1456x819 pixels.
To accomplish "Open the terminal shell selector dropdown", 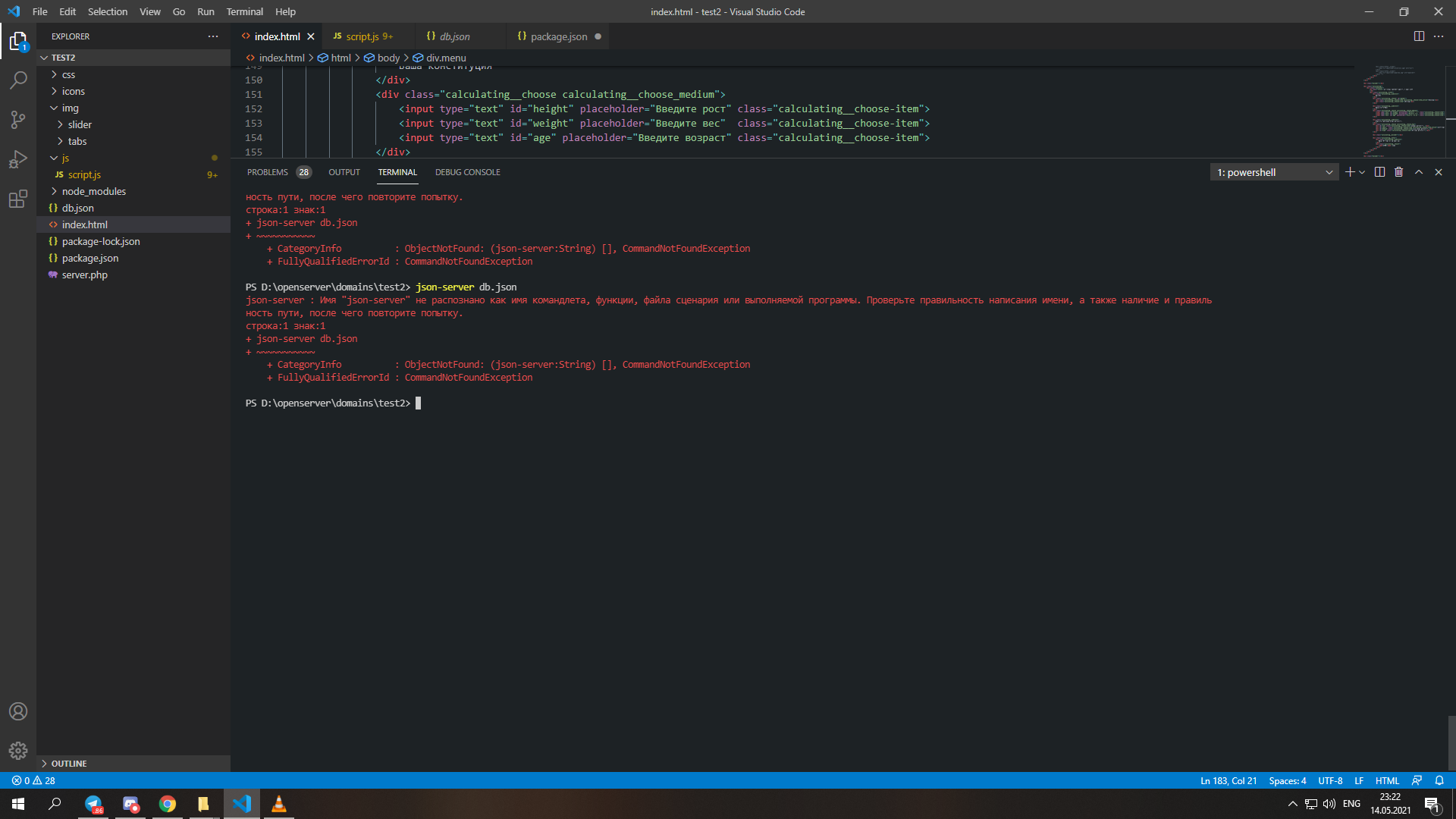I will tap(1274, 172).
